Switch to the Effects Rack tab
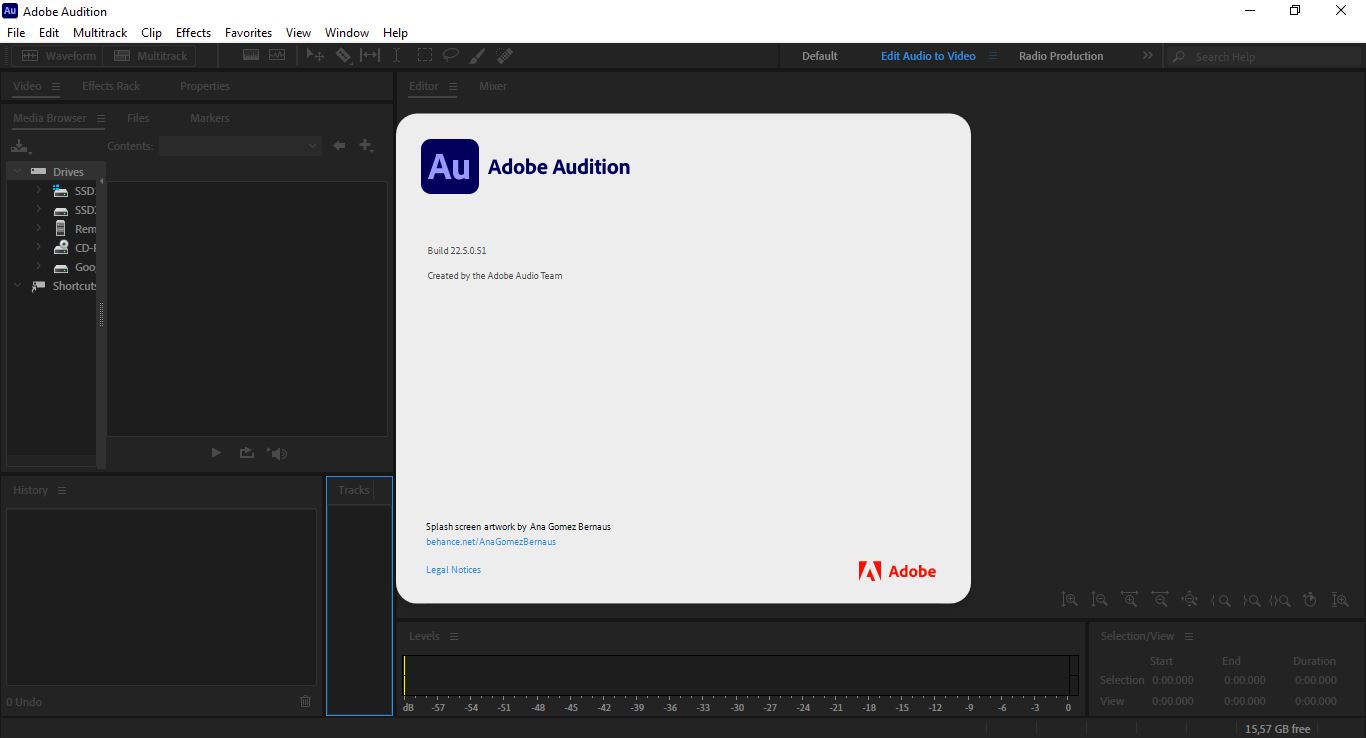Image resolution: width=1366 pixels, height=738 pixels. 111,86
